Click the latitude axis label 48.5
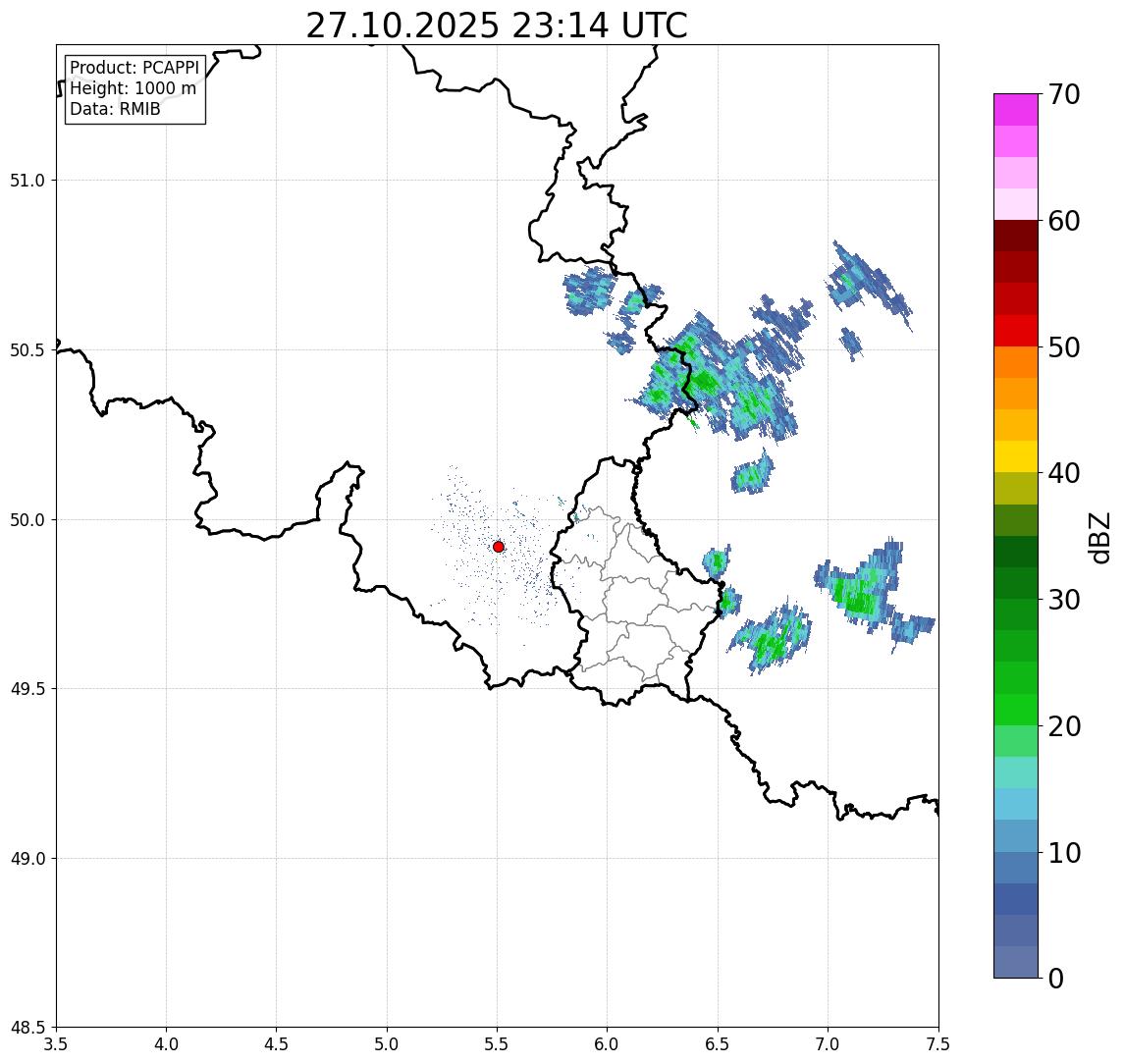The height and width of the screenshot is (1064, 1124). [27, 1028]
